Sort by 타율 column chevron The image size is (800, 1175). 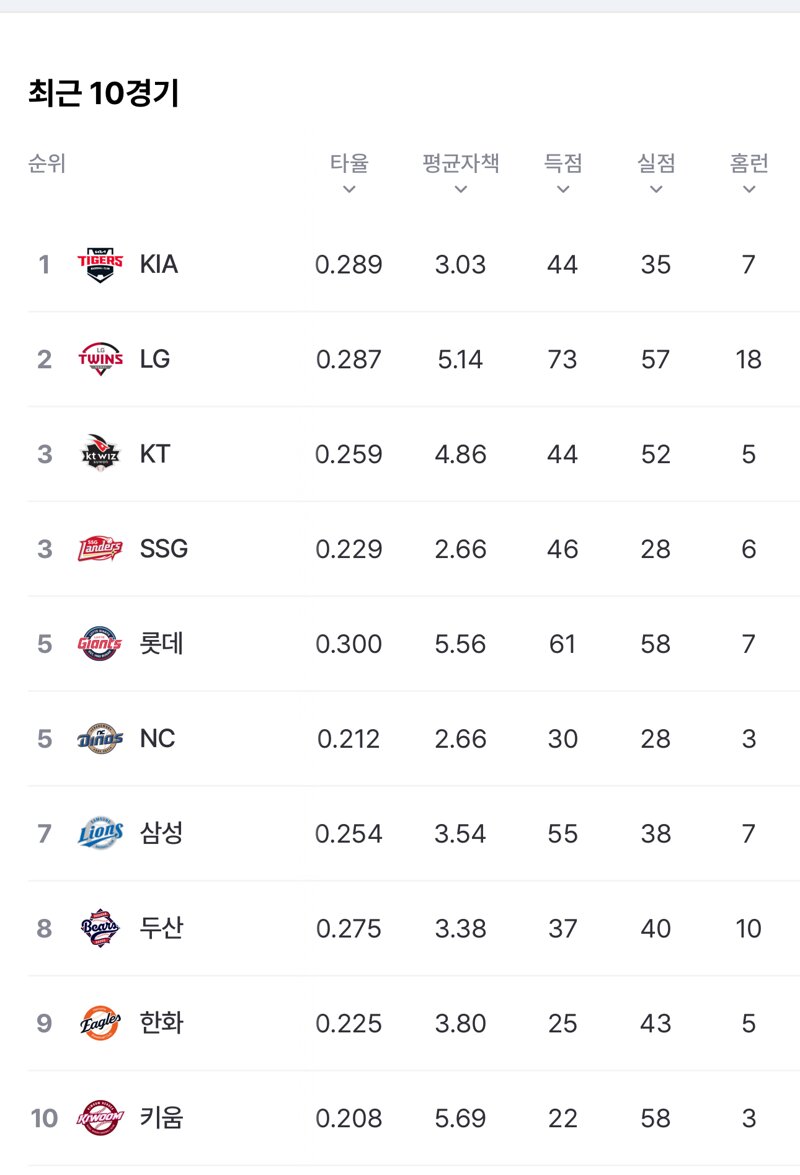[x=349, y=190]
